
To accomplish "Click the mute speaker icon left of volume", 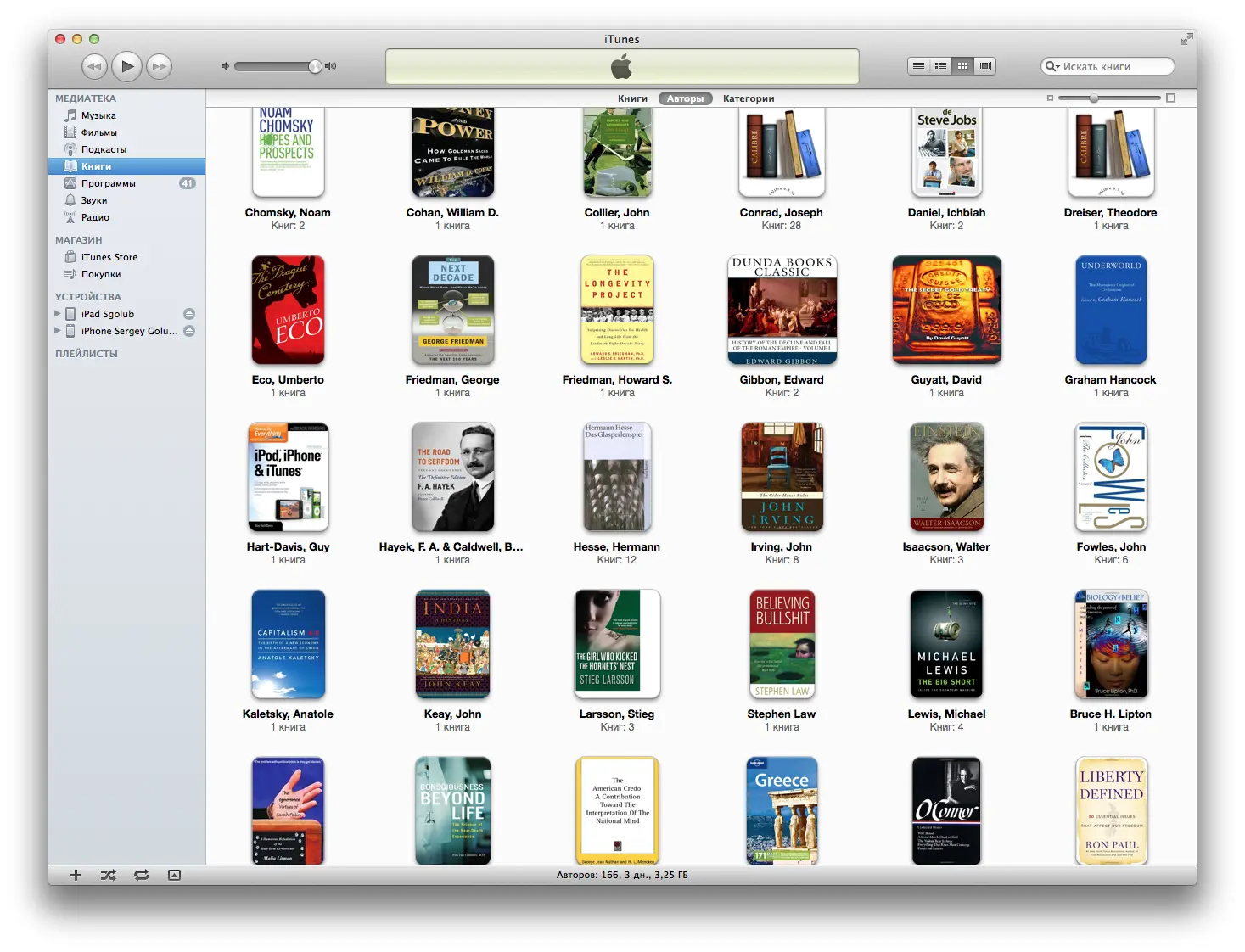I will point(225,66).
